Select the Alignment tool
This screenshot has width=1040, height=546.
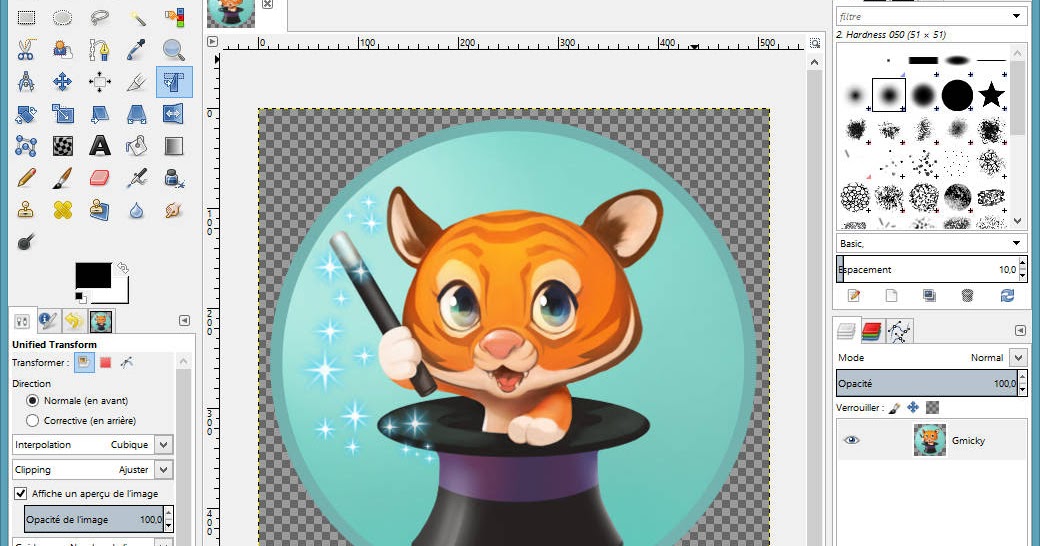99,82
